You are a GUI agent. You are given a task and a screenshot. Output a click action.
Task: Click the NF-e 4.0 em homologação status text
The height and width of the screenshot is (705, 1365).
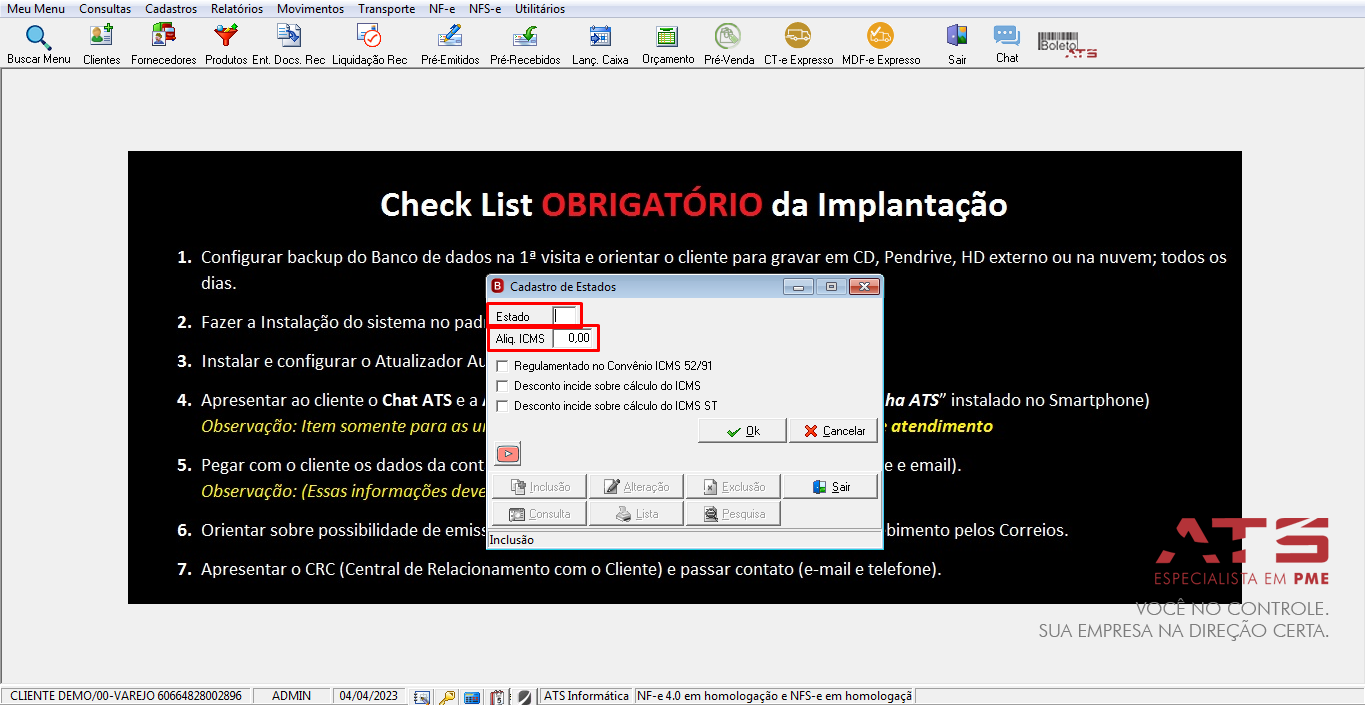775,696
